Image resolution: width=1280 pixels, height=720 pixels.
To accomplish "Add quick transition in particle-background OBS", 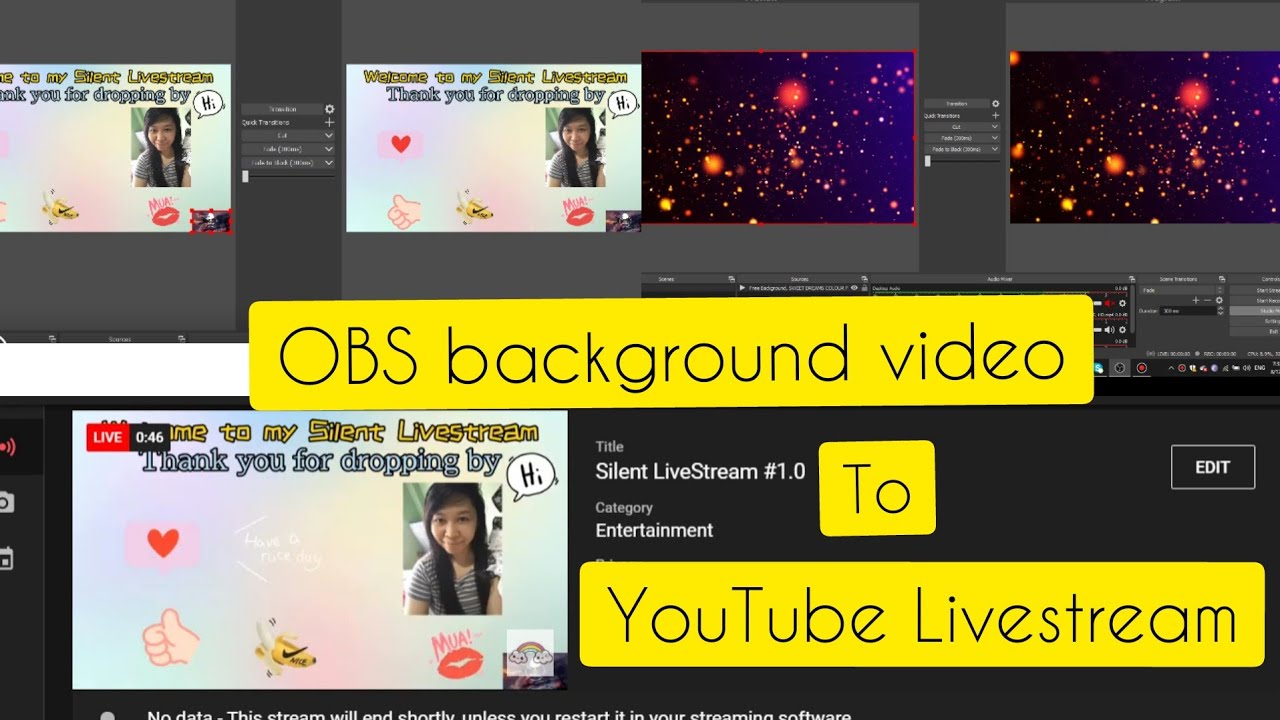I will pyautogui.click(x=995, y=115).
